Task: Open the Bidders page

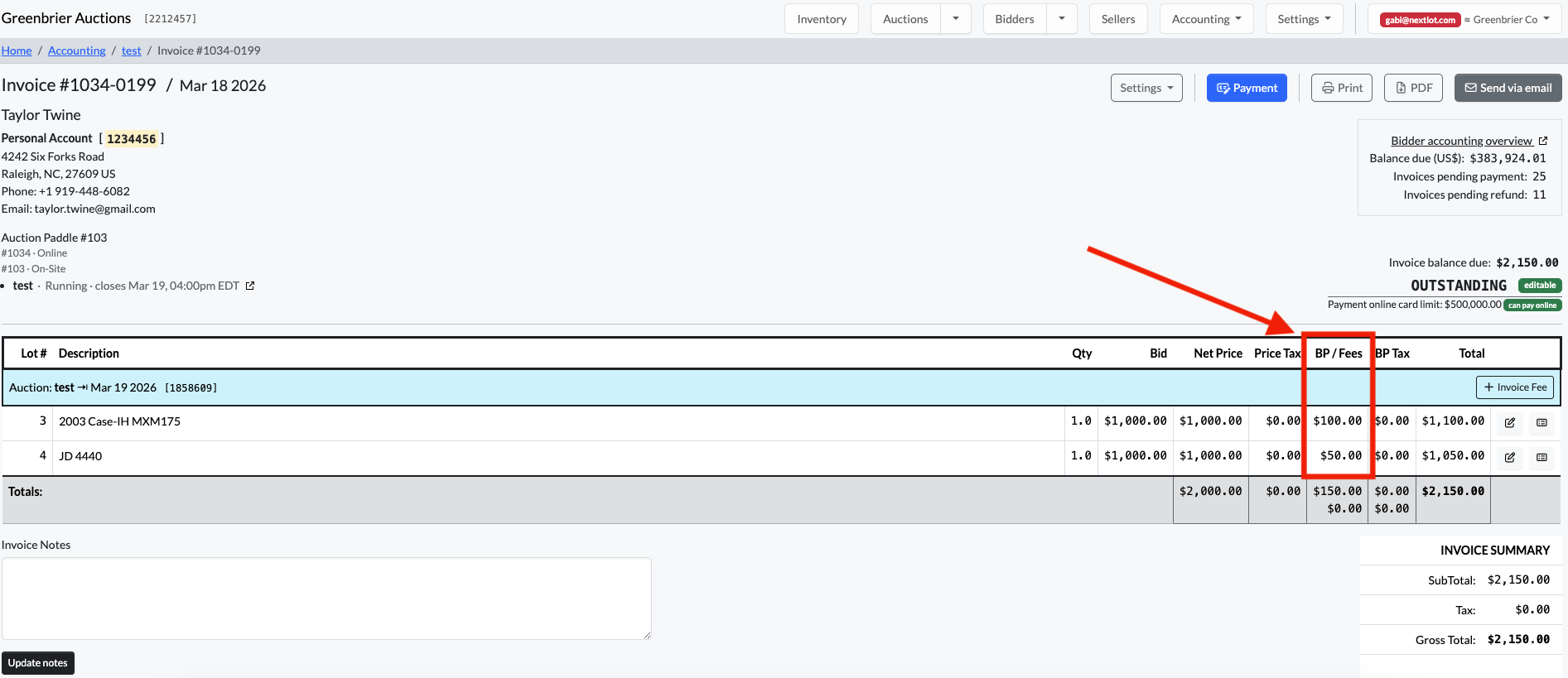Action: 1015,18
